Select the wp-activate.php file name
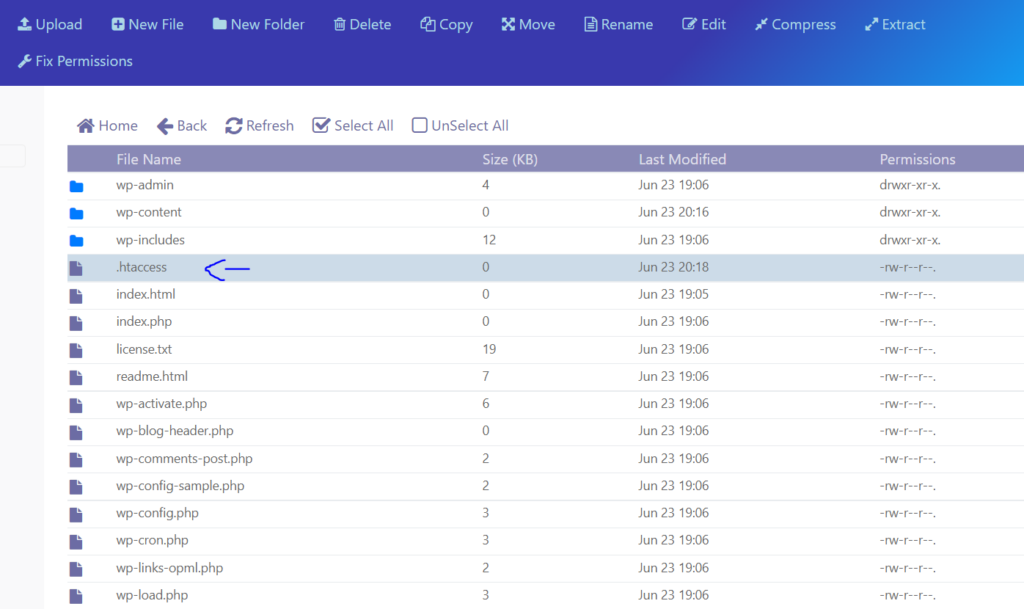Screen dimensions: 1024x609 pos(161,403)
